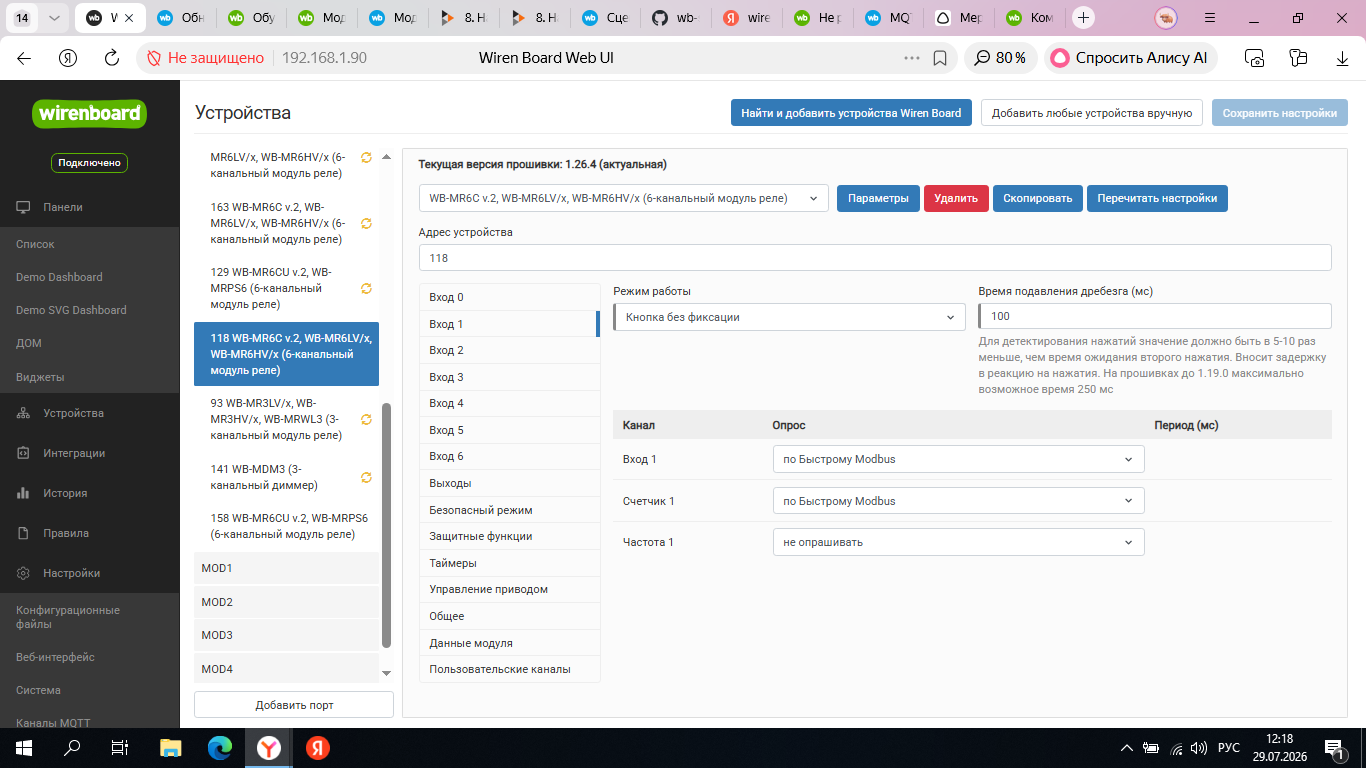The width and height of the screenshot is (1366, 768).
Task: Open the MOD3 port
Action: (x=286, y=635)
